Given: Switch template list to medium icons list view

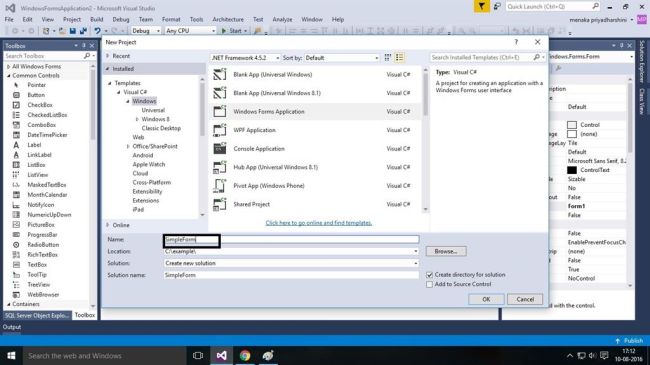Looking at the screenshot, I should (x=399, y=58).
